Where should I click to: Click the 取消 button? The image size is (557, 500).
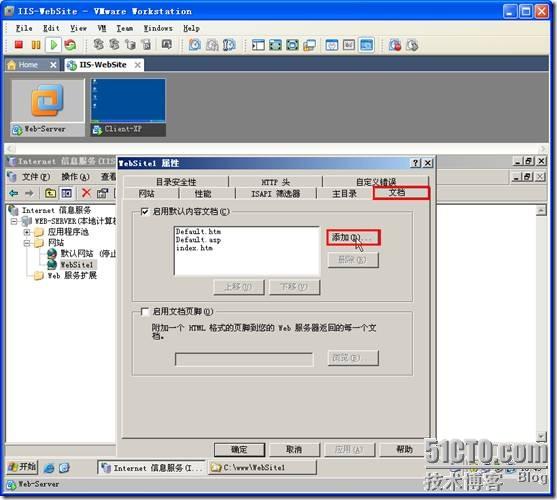294,450
